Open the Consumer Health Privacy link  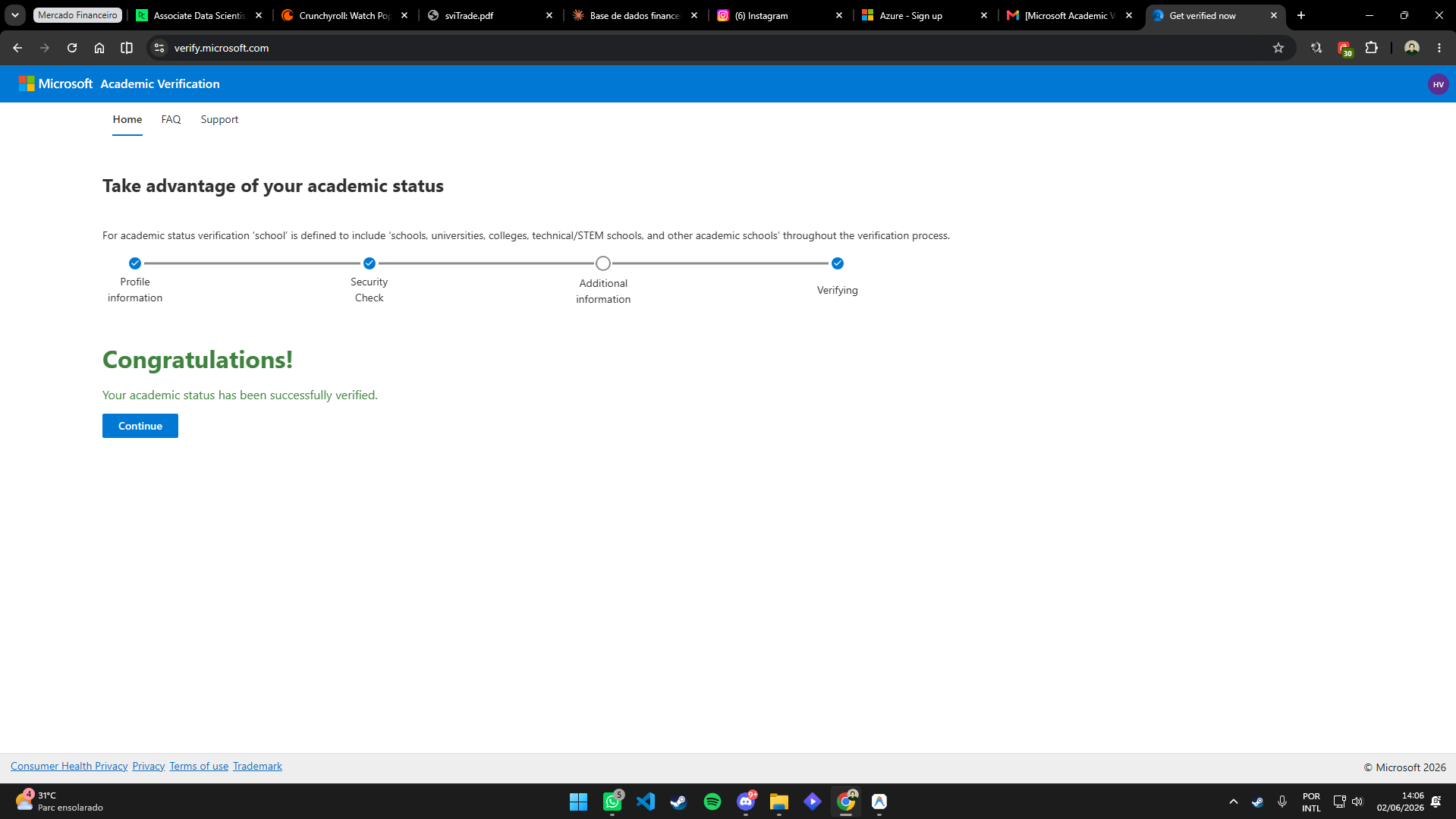pos(69,766)
